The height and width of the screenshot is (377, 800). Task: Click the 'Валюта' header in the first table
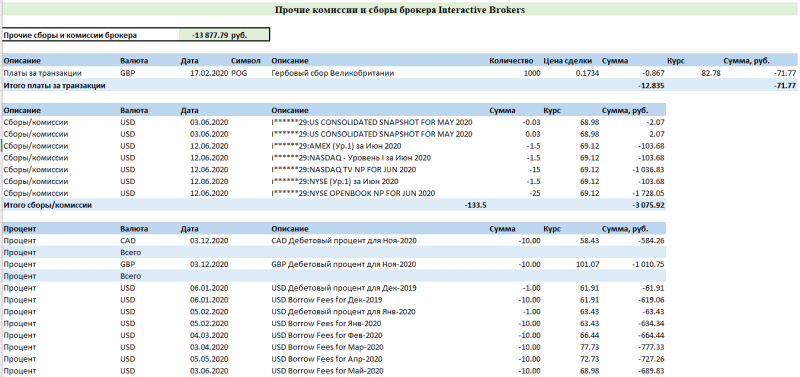pos(134,61)
